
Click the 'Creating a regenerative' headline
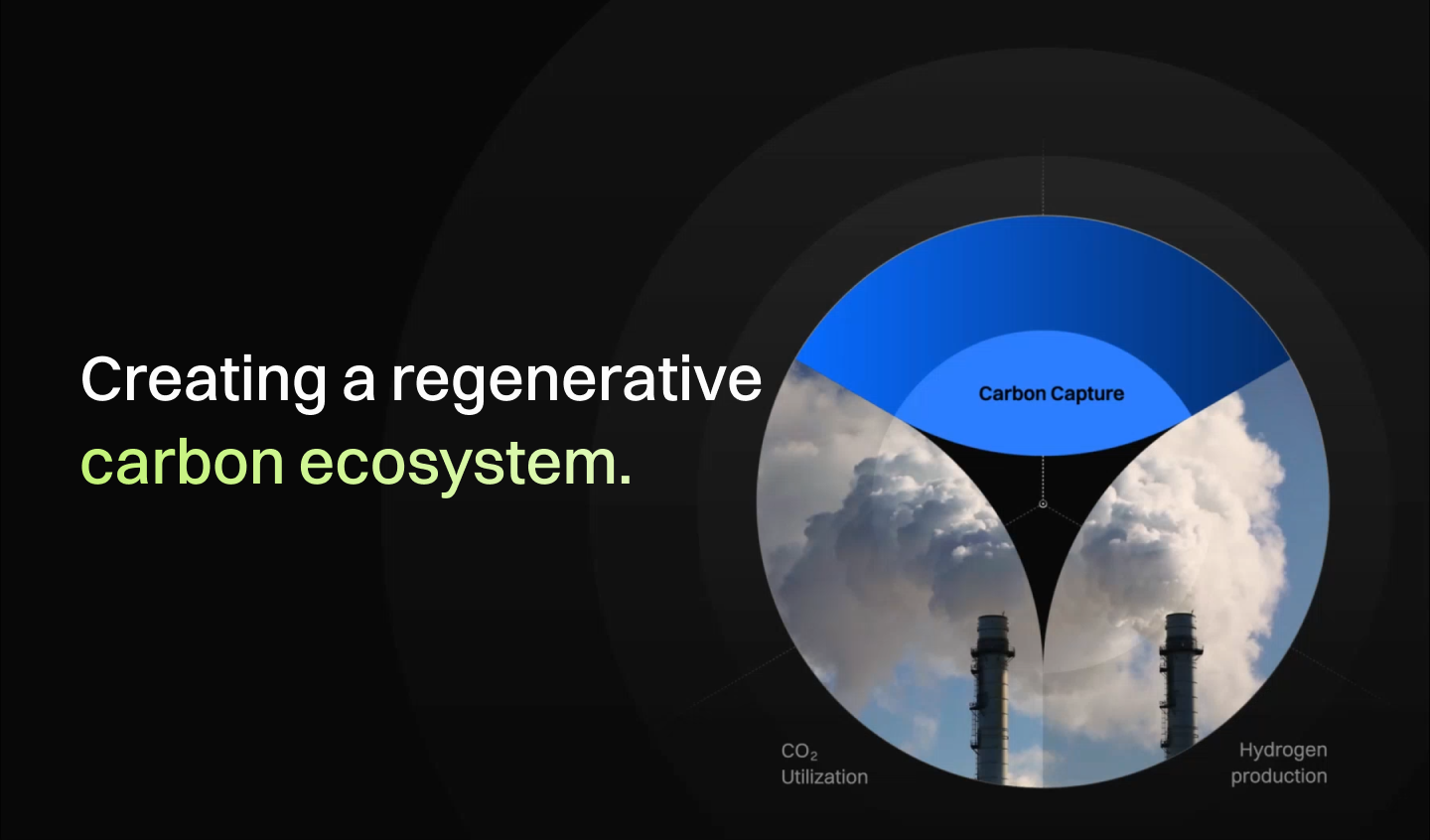click(x=421, y=380)
